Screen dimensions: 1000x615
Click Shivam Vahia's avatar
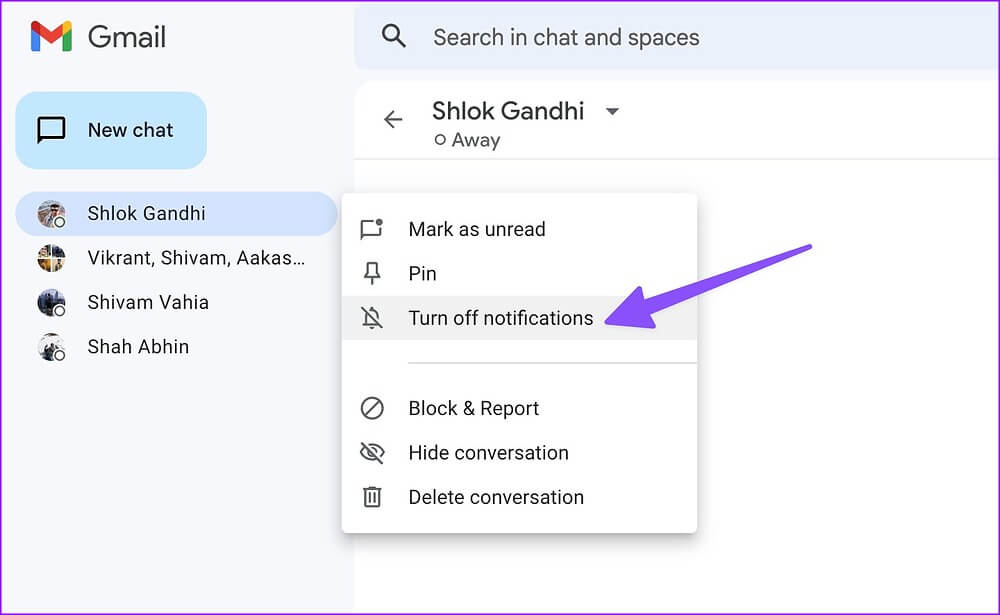(51, 302)
